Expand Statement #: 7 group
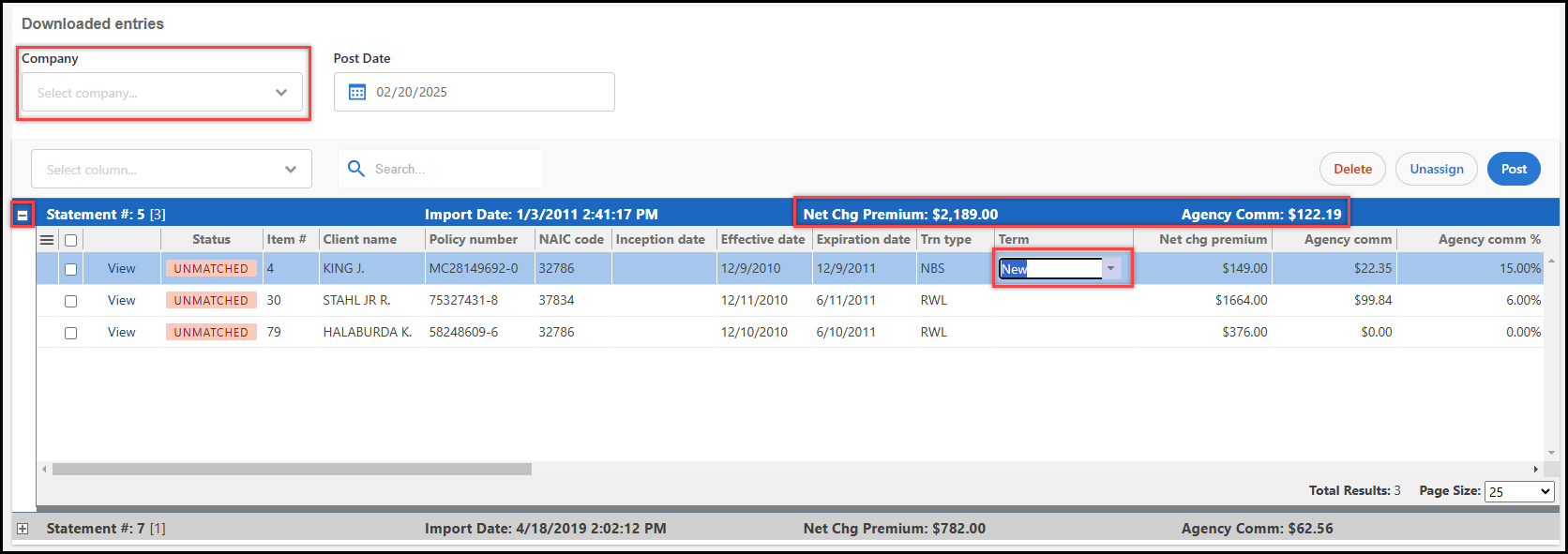Viewport: 1568px width, 554px height. 23,529
